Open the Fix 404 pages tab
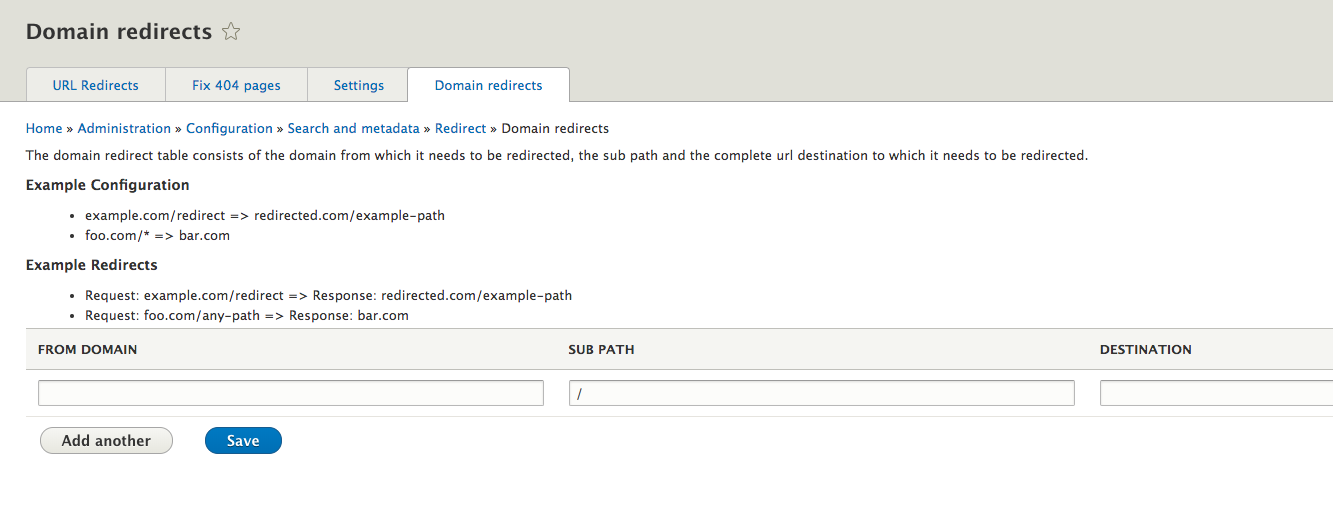This screenshot has width=1333, height=515. [236, 85]
